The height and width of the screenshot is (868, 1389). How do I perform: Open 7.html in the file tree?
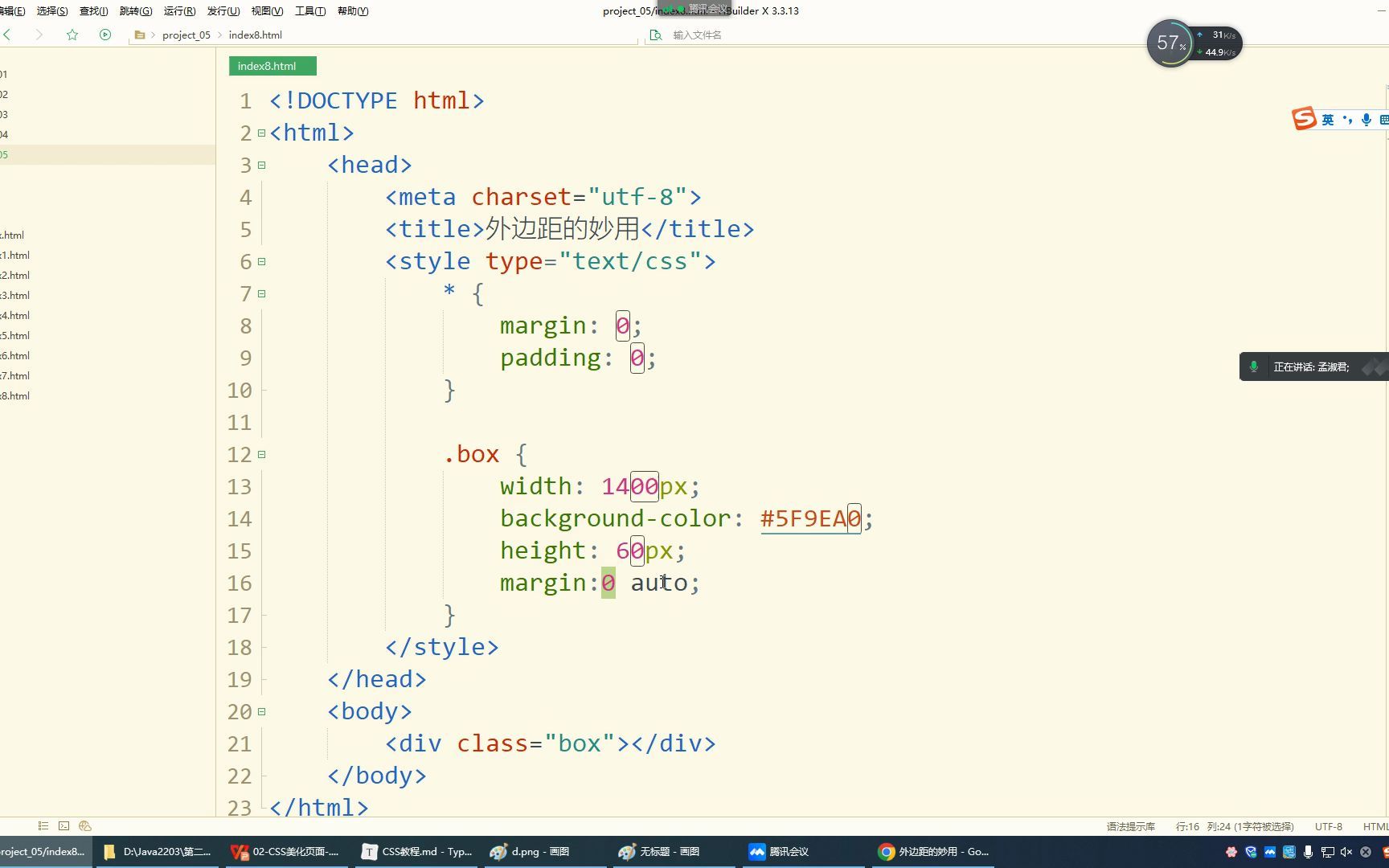(x=15, y=375)
